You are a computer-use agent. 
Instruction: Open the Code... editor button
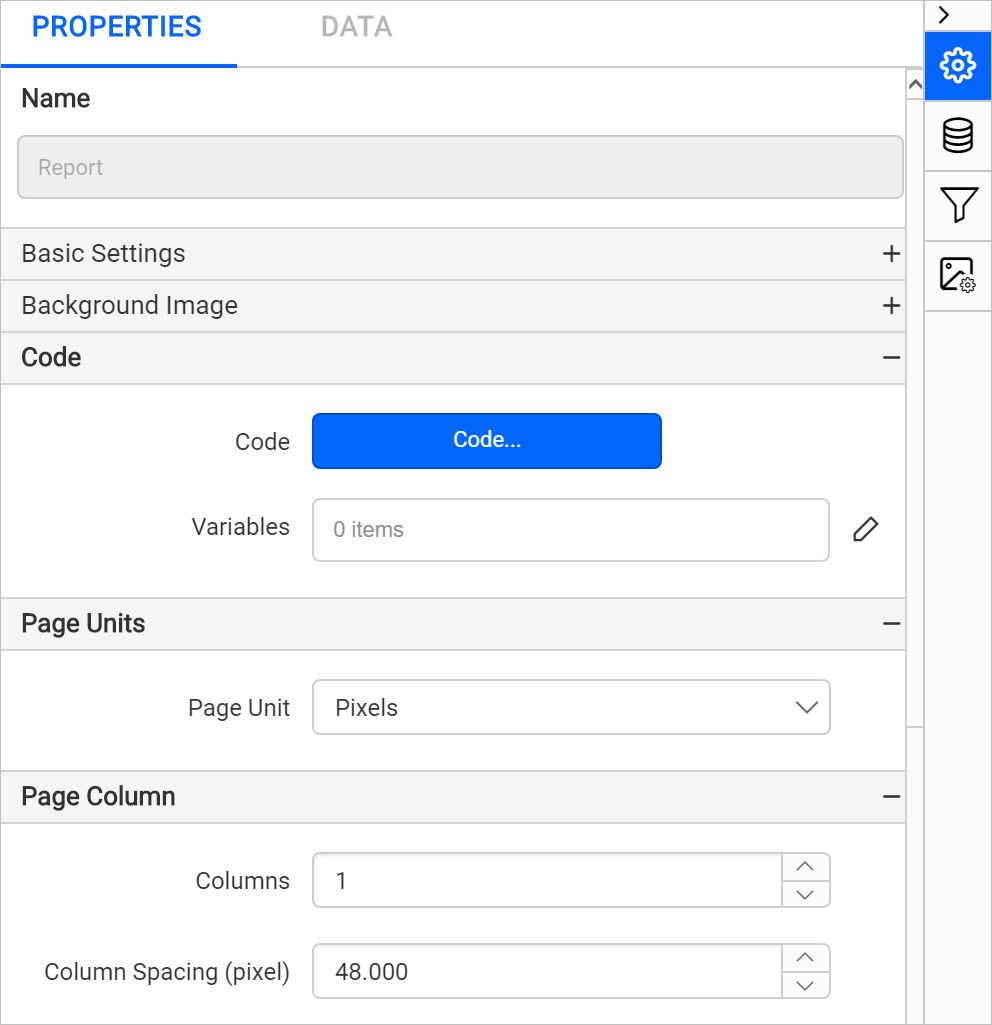tap(487, 441)
